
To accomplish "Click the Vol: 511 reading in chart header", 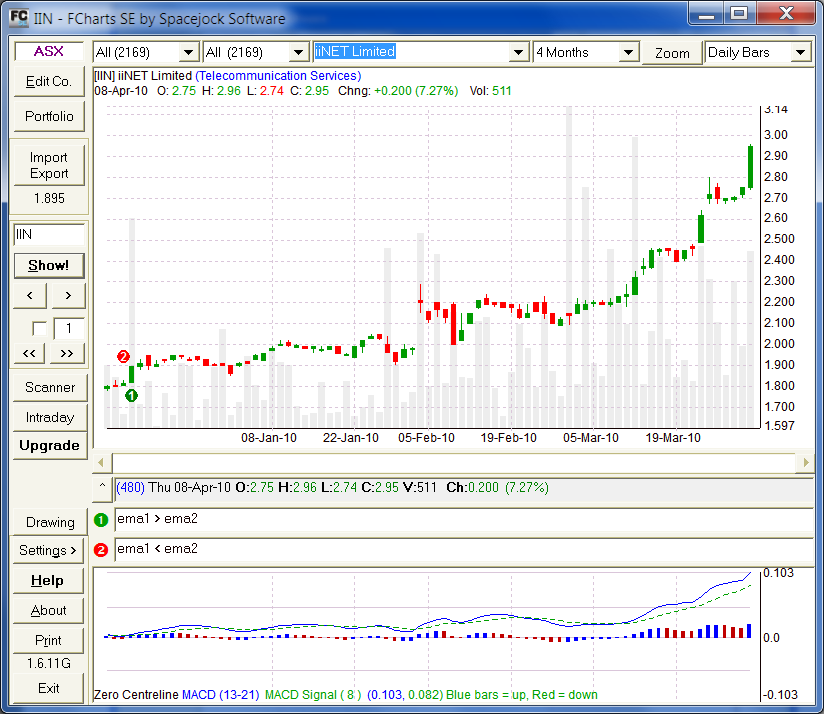I will (x=490, y=91).
